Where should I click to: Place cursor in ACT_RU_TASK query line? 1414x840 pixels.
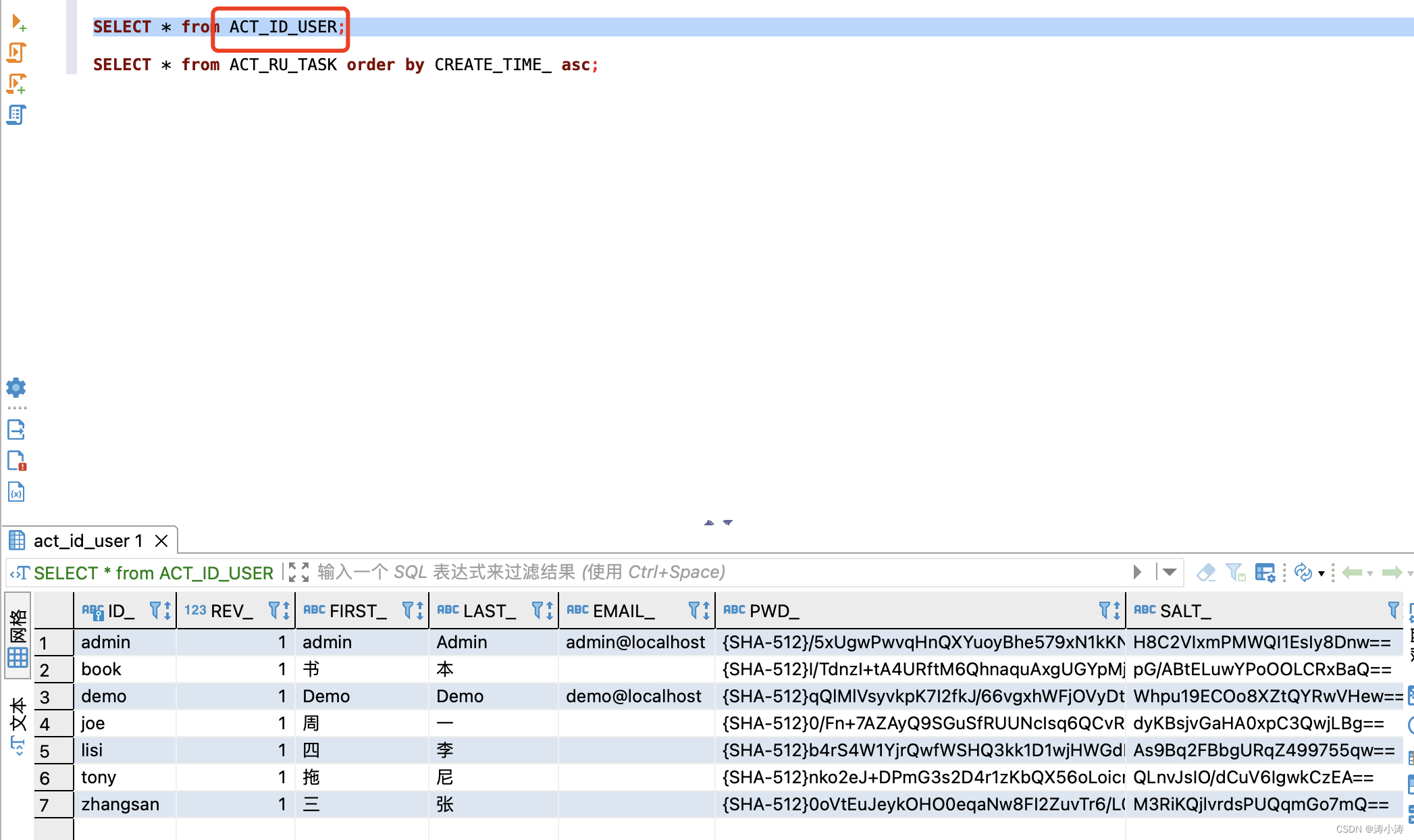(346, 65)
